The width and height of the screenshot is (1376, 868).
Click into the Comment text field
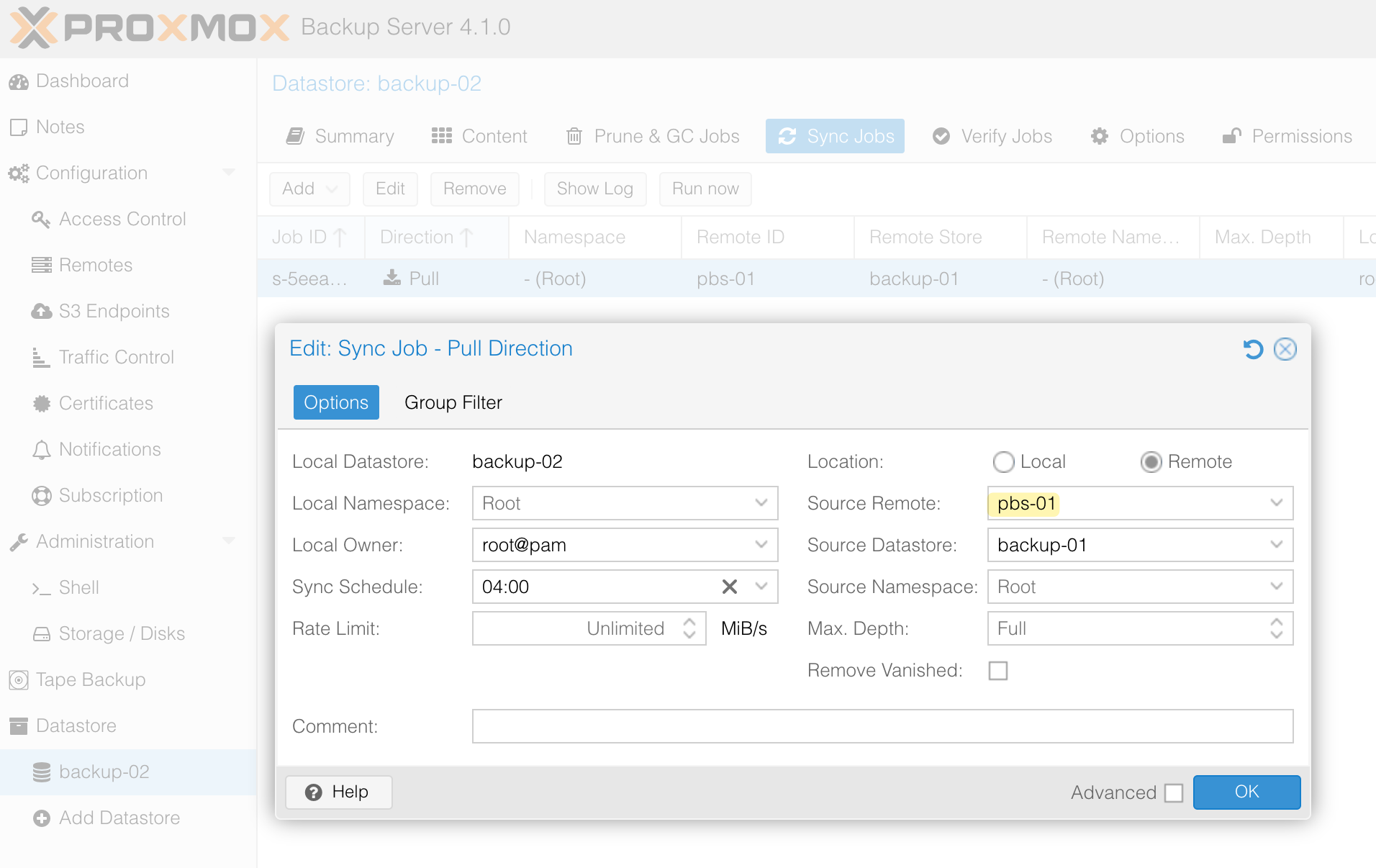882,726
